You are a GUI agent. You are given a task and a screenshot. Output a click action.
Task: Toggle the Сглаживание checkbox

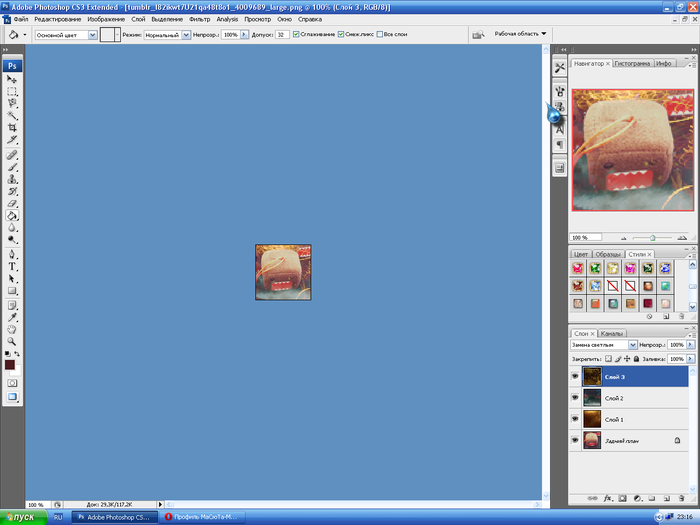pos(296,34)
